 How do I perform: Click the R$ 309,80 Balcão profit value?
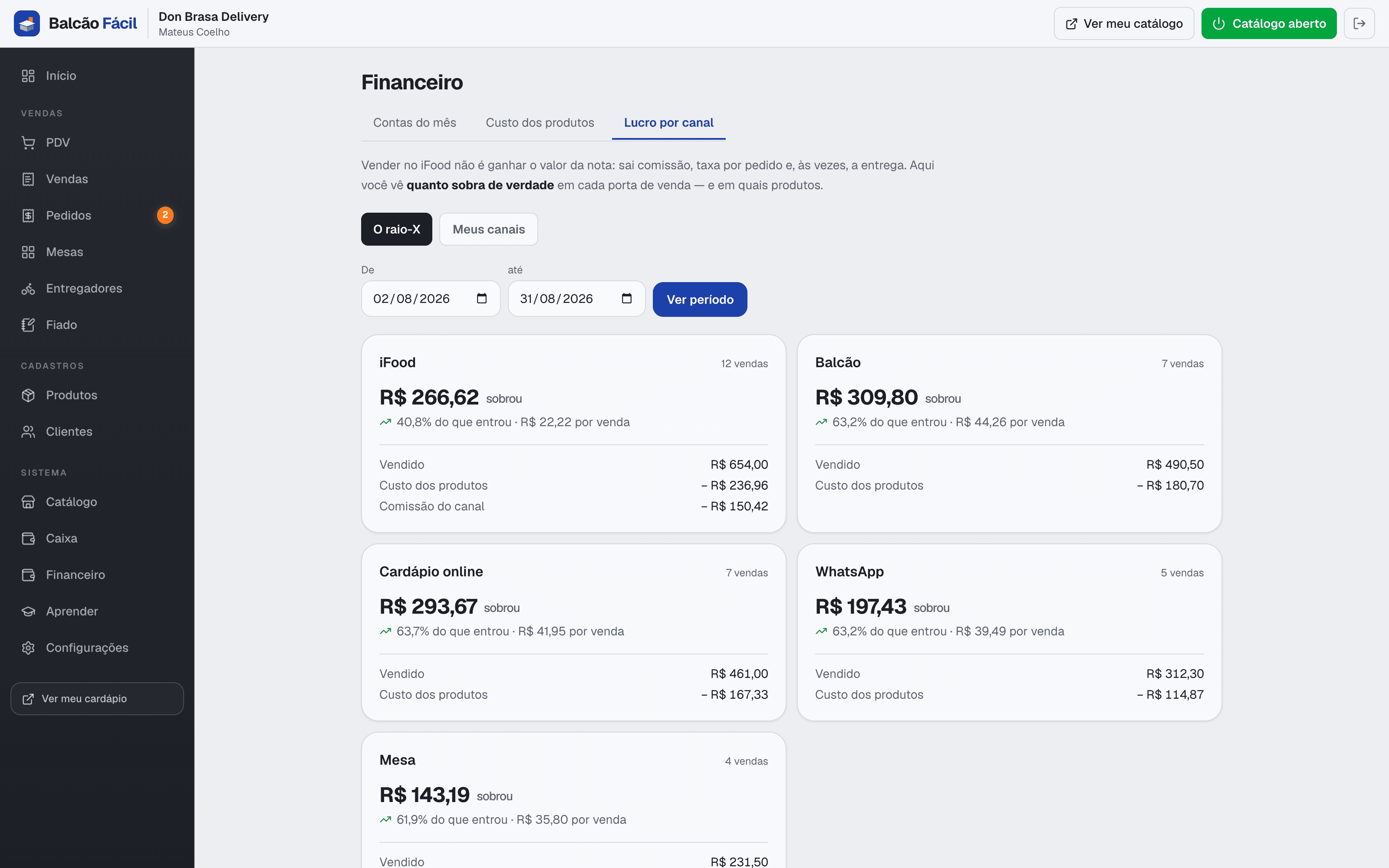click(x=867, y=397)
